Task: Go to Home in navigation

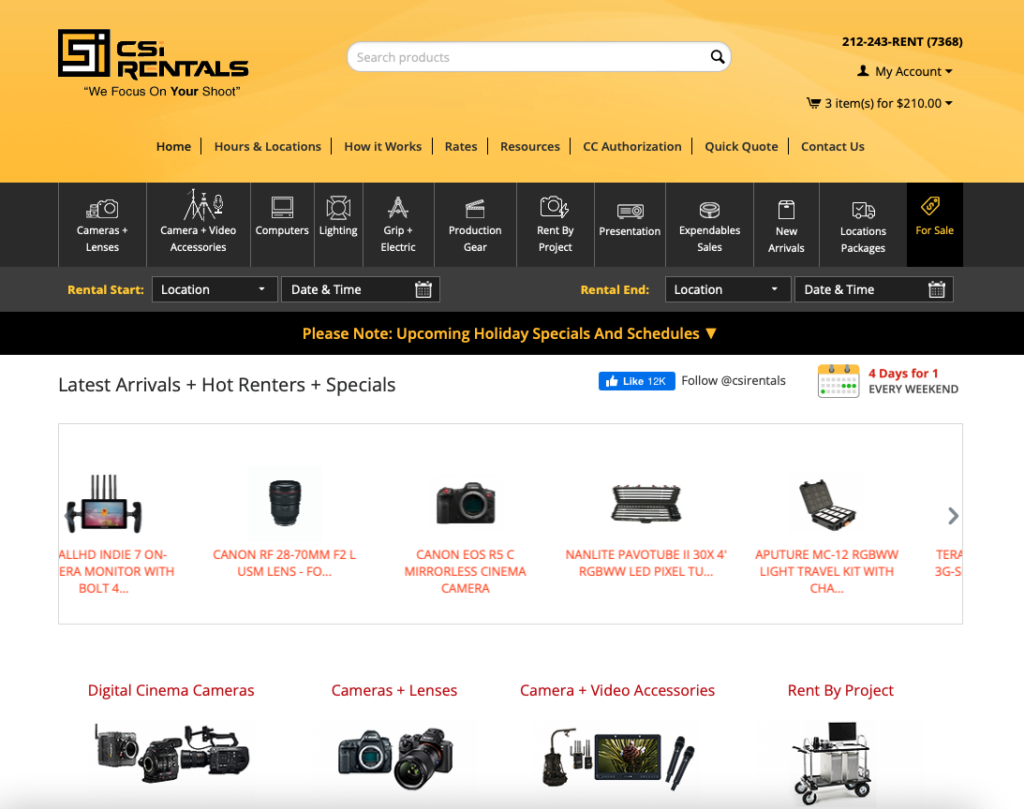Action: pyautogui.click(x=174, y=146)
